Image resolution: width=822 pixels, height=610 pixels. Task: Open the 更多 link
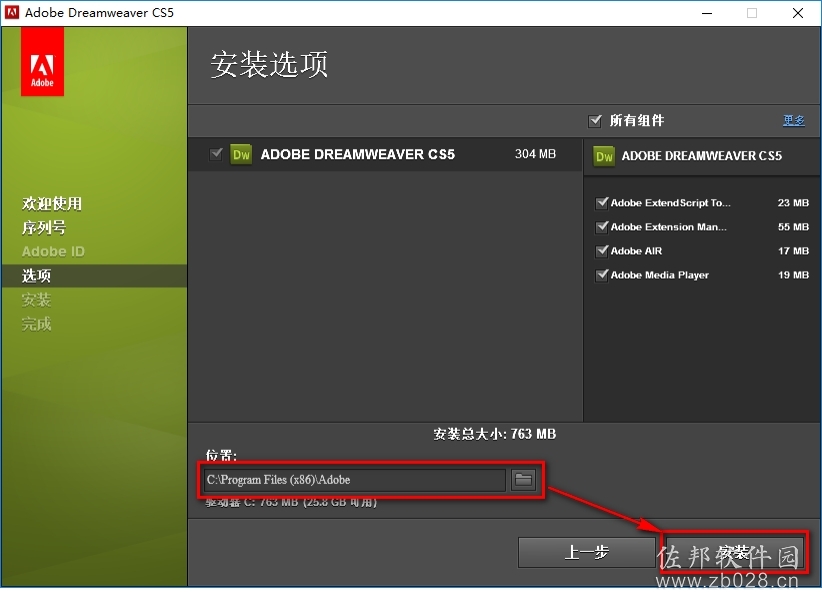pos(794,121)
